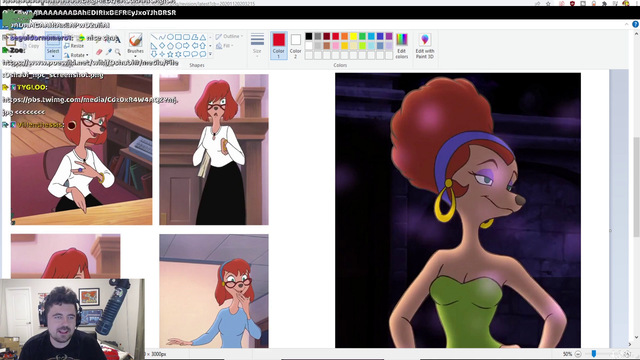Pick the lime green color swatch
Screen dimensions: 640x360
tap(362, 46)
